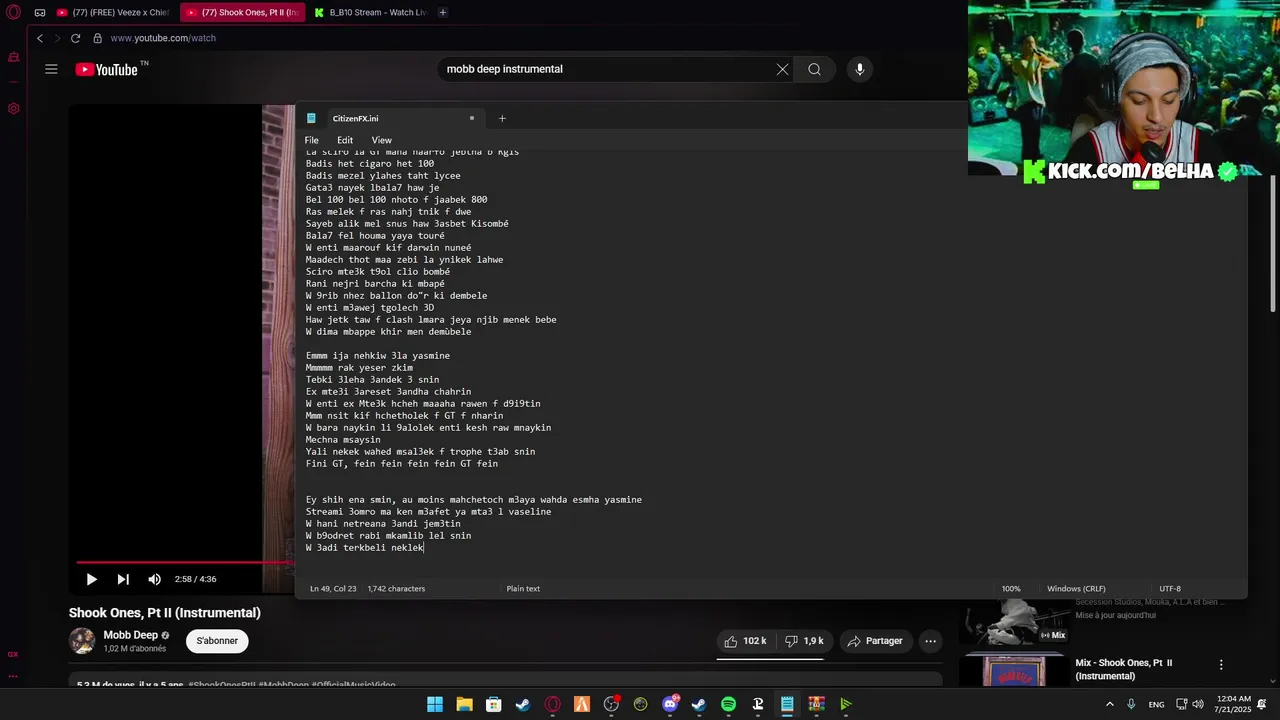Image resolution: width=1280 pixels, height=720 pixels.
Task: Click the line 'Mechna msaysin' in Notepad
Action: pyautogui.click(x=343, y=440)
